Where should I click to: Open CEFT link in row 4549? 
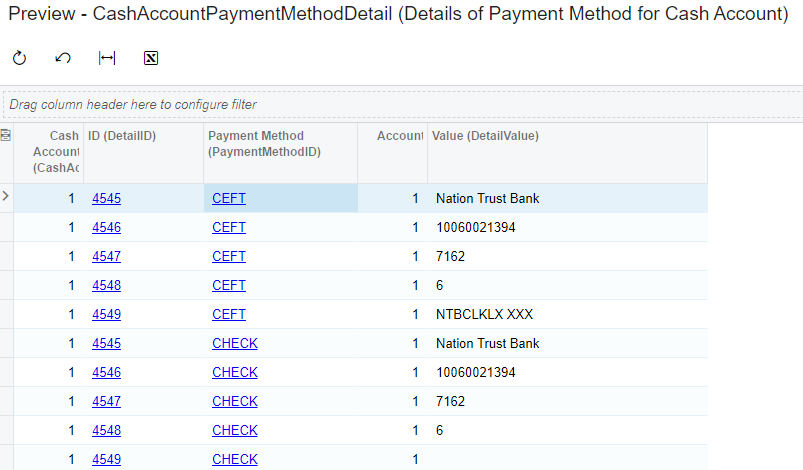pos(229,314)
